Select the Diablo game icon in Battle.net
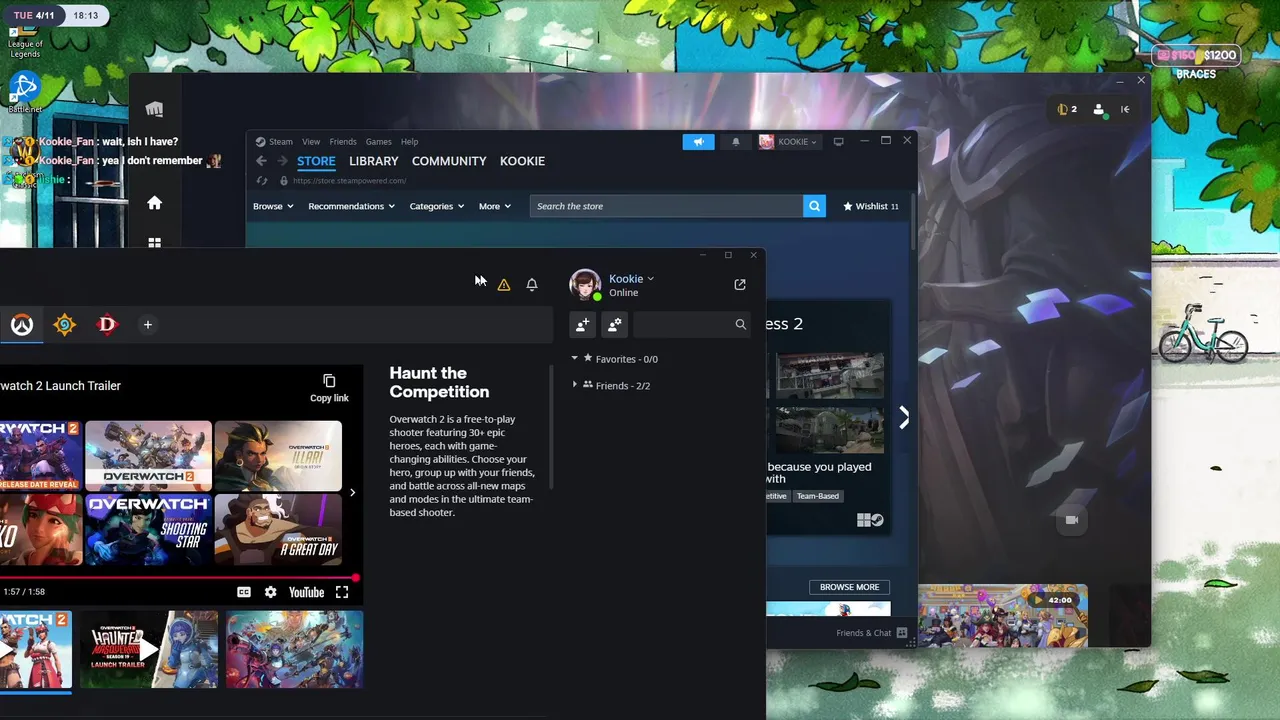Screen dimensions: 1280x720 point(107,325)
